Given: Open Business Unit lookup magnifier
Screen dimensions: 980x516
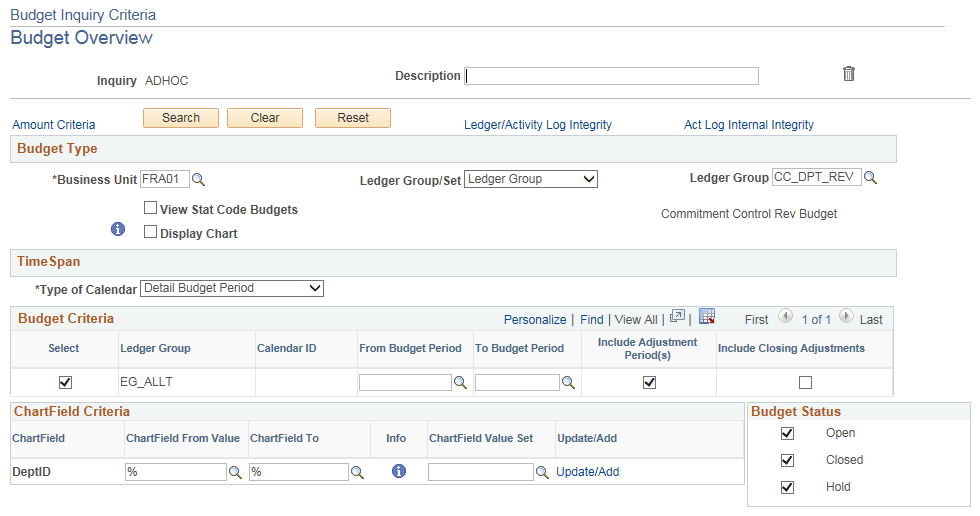Looking at the screenshot, I should click(198, 180).
